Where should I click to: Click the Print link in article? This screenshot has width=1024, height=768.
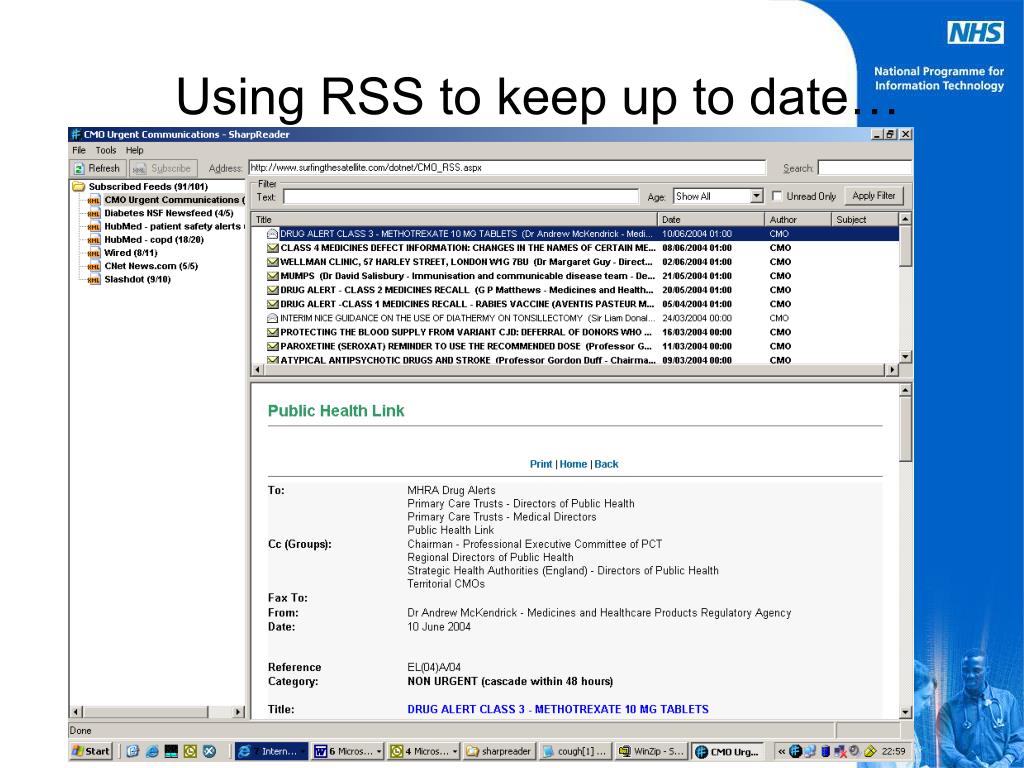tap(540, 464)
